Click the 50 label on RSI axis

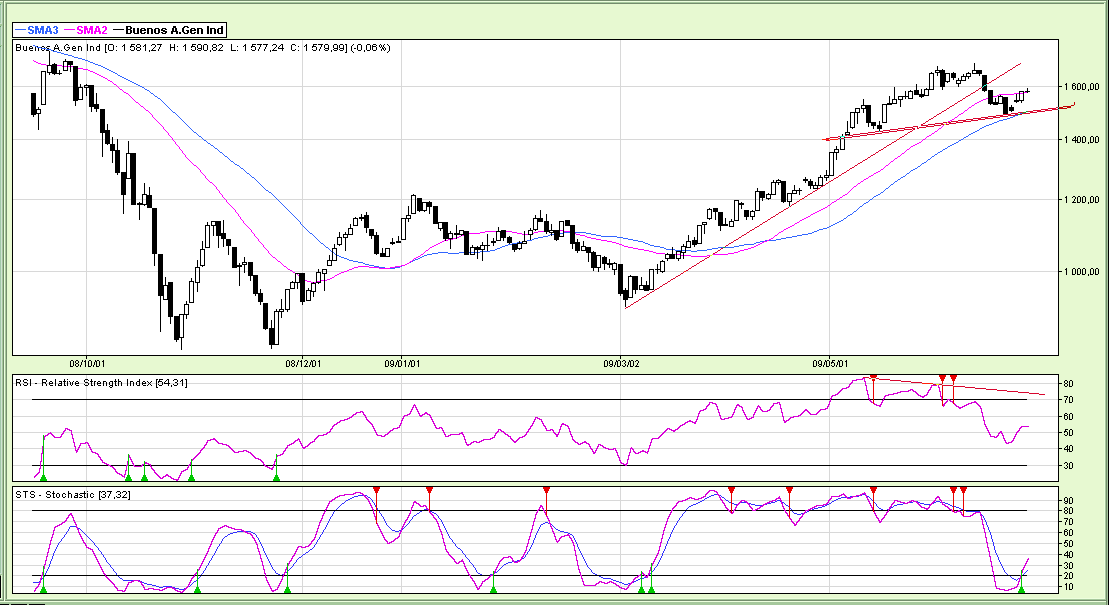pos(1069,433)
